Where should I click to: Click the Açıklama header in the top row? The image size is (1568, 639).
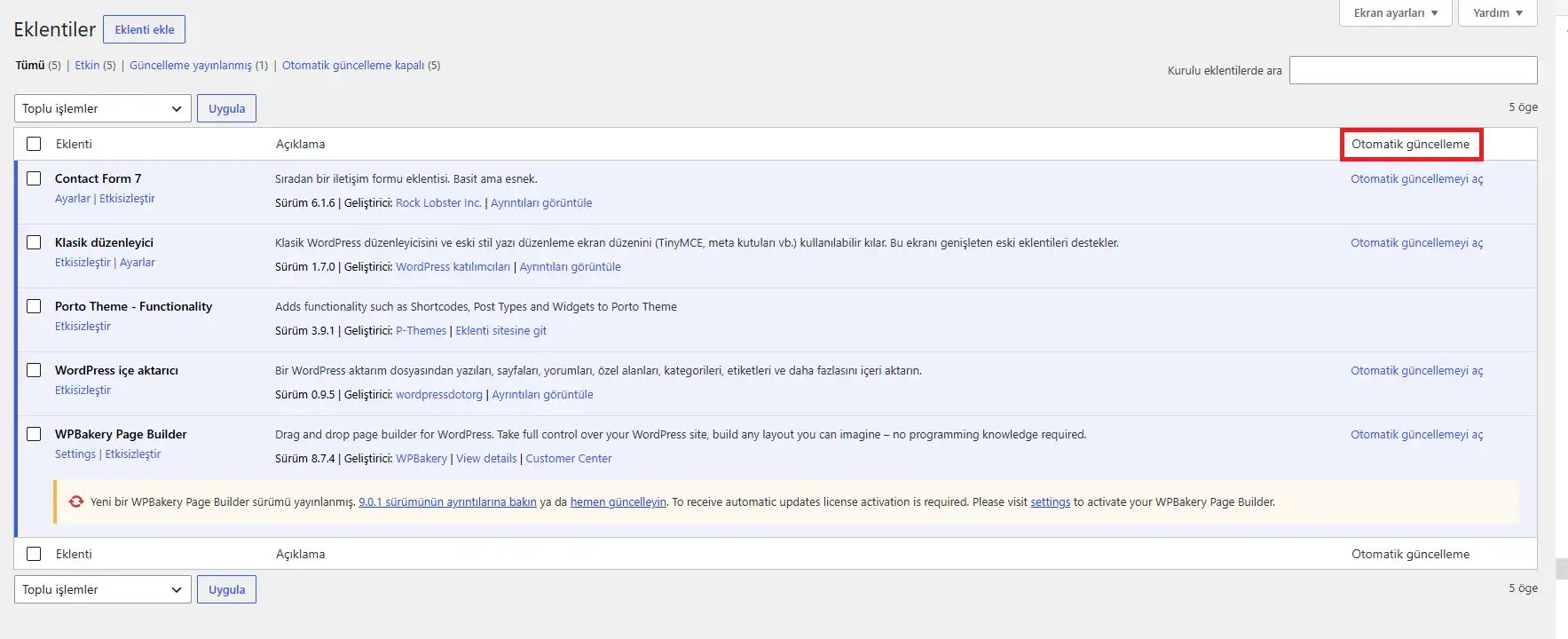[300, 144]
